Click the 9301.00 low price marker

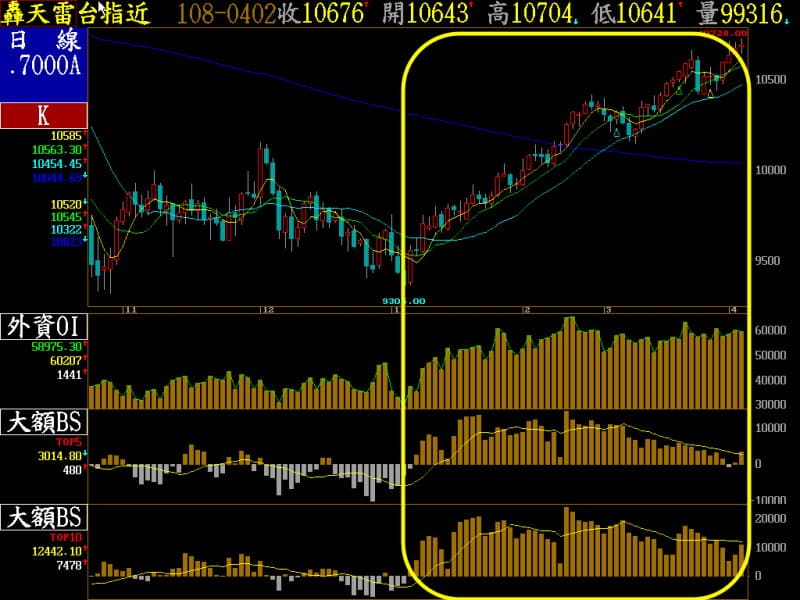pos(404,300)
